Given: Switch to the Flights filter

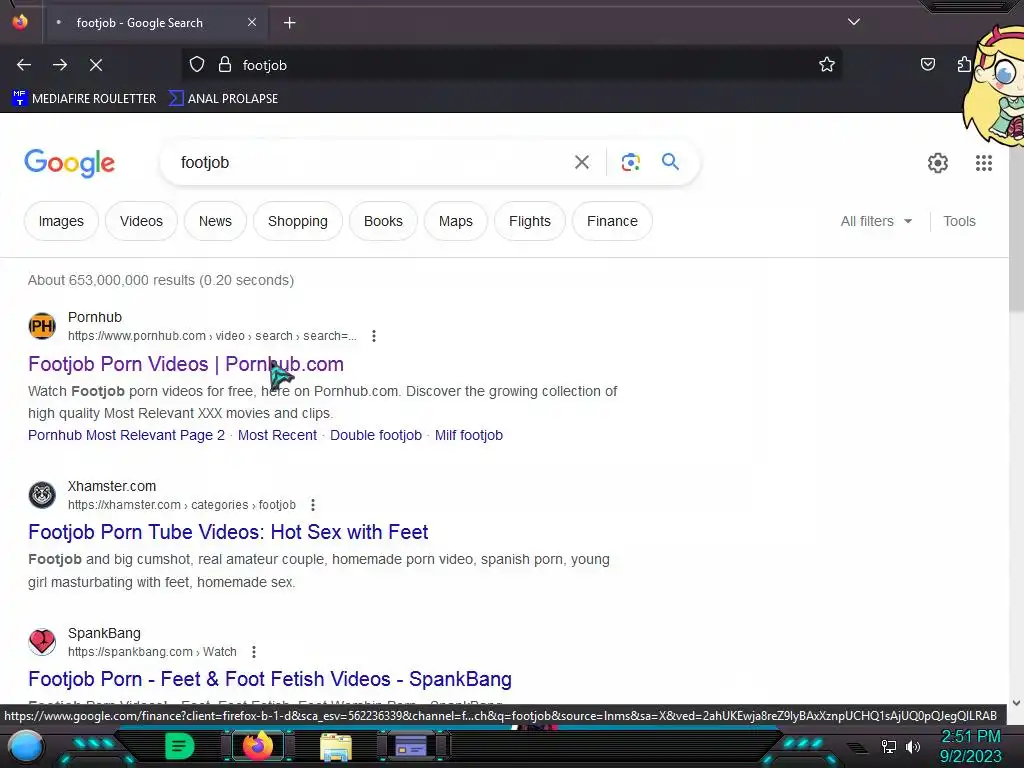Looking at the screenshot, I should (530, 221).
